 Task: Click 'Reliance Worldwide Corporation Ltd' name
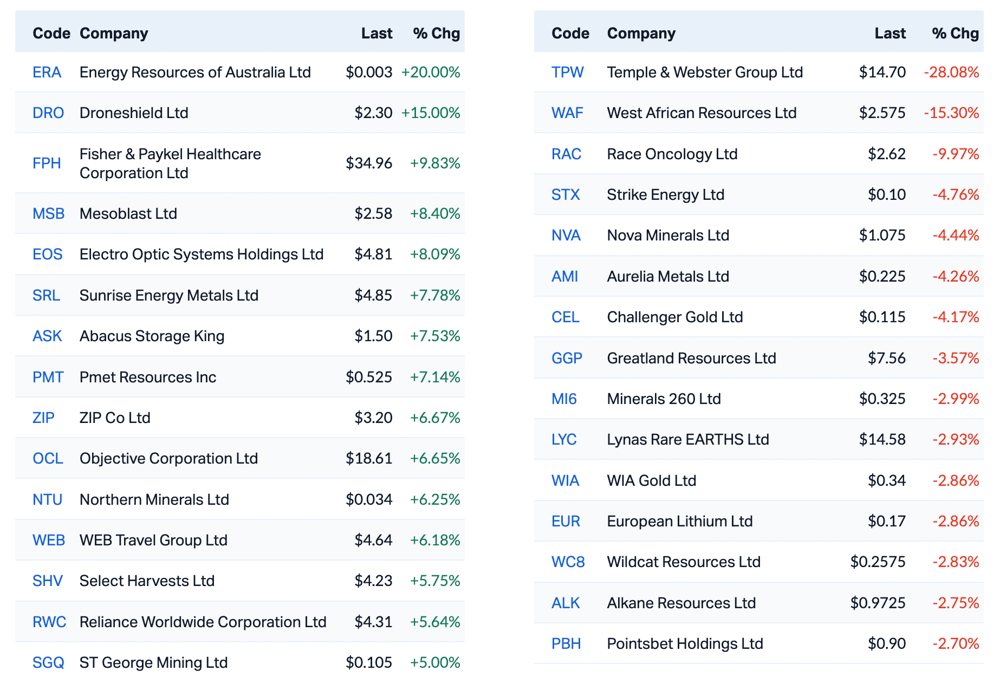click(x=203, y=622)
